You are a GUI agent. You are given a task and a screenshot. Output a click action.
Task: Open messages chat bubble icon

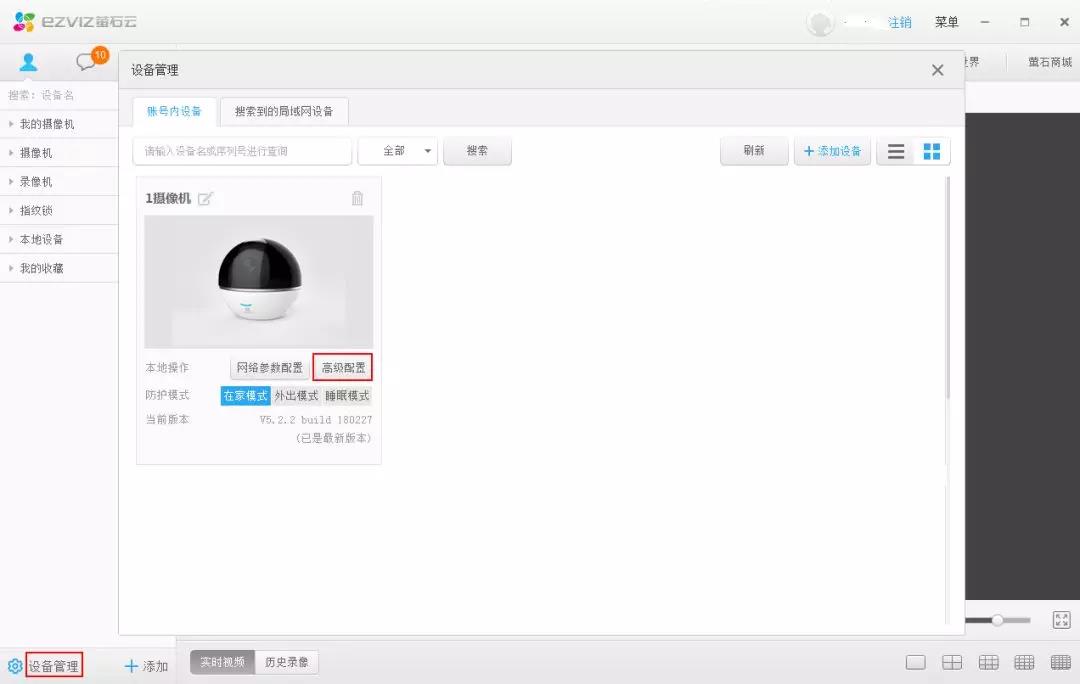click(x=87, y=62)
